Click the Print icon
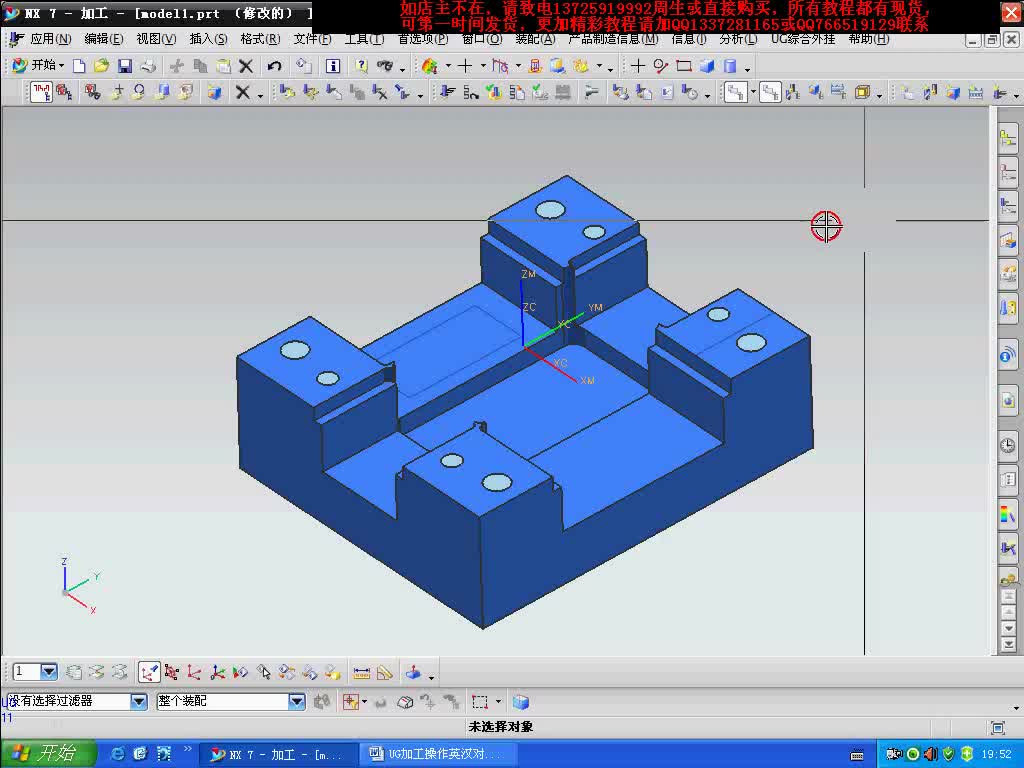Screen dimensions: 1024x768 (148, 66)
